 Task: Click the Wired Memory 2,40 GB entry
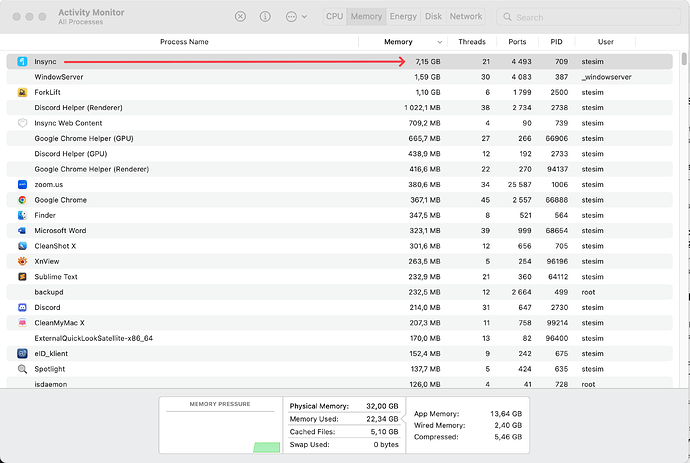coord(468,425)
